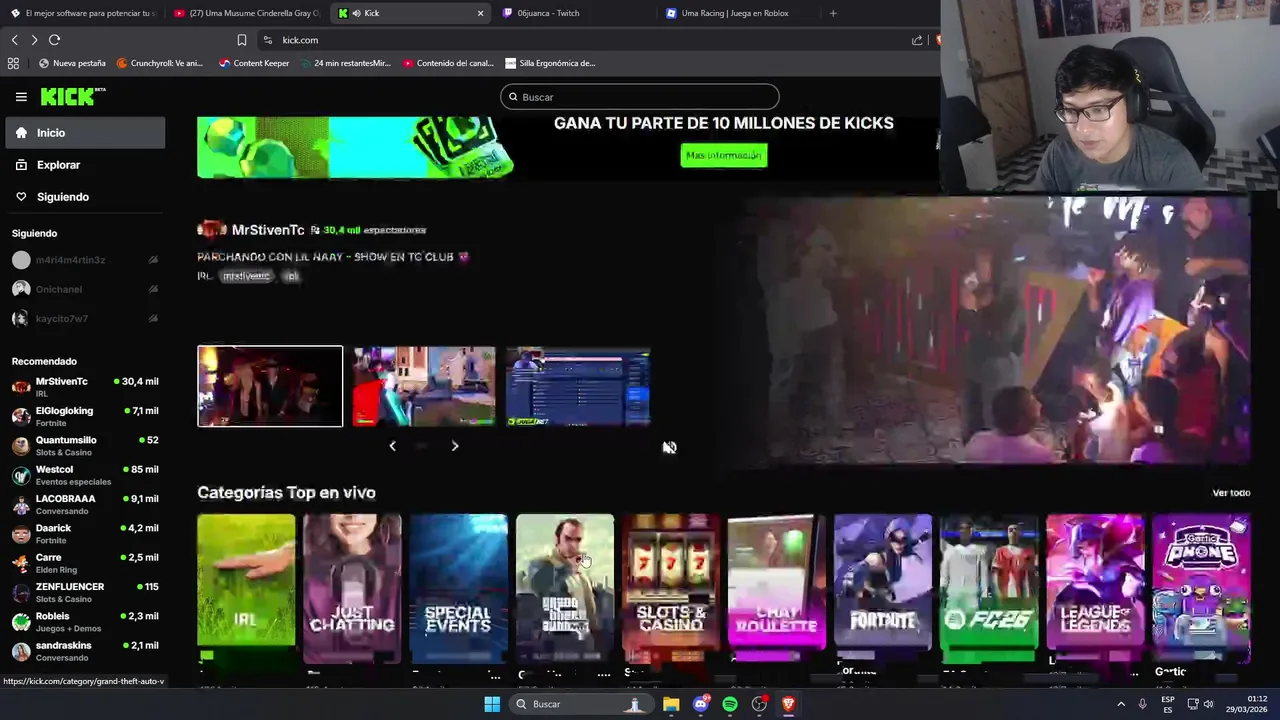Screen dimensions: 1280x720
Task: Go back in browser history
Action: coord(15,40)
